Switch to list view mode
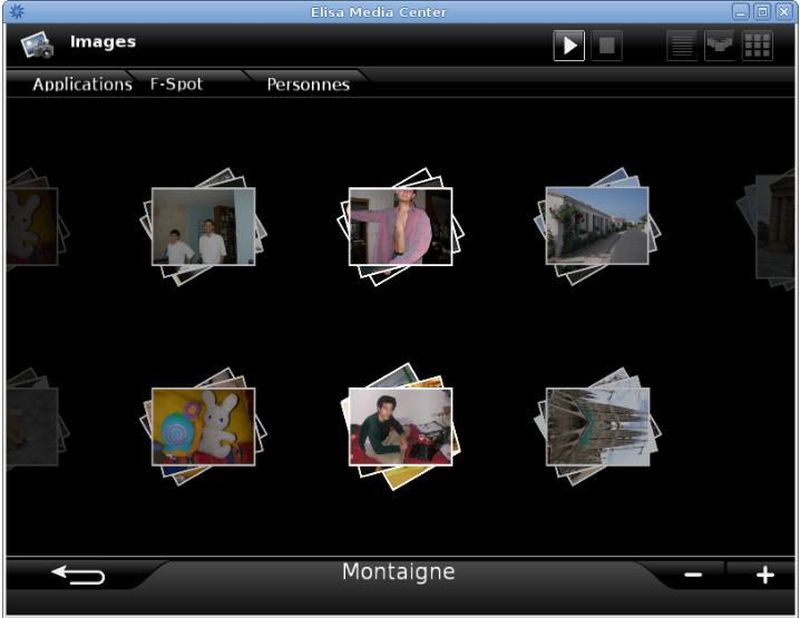The image size is (800, 618). pos(683,46)
